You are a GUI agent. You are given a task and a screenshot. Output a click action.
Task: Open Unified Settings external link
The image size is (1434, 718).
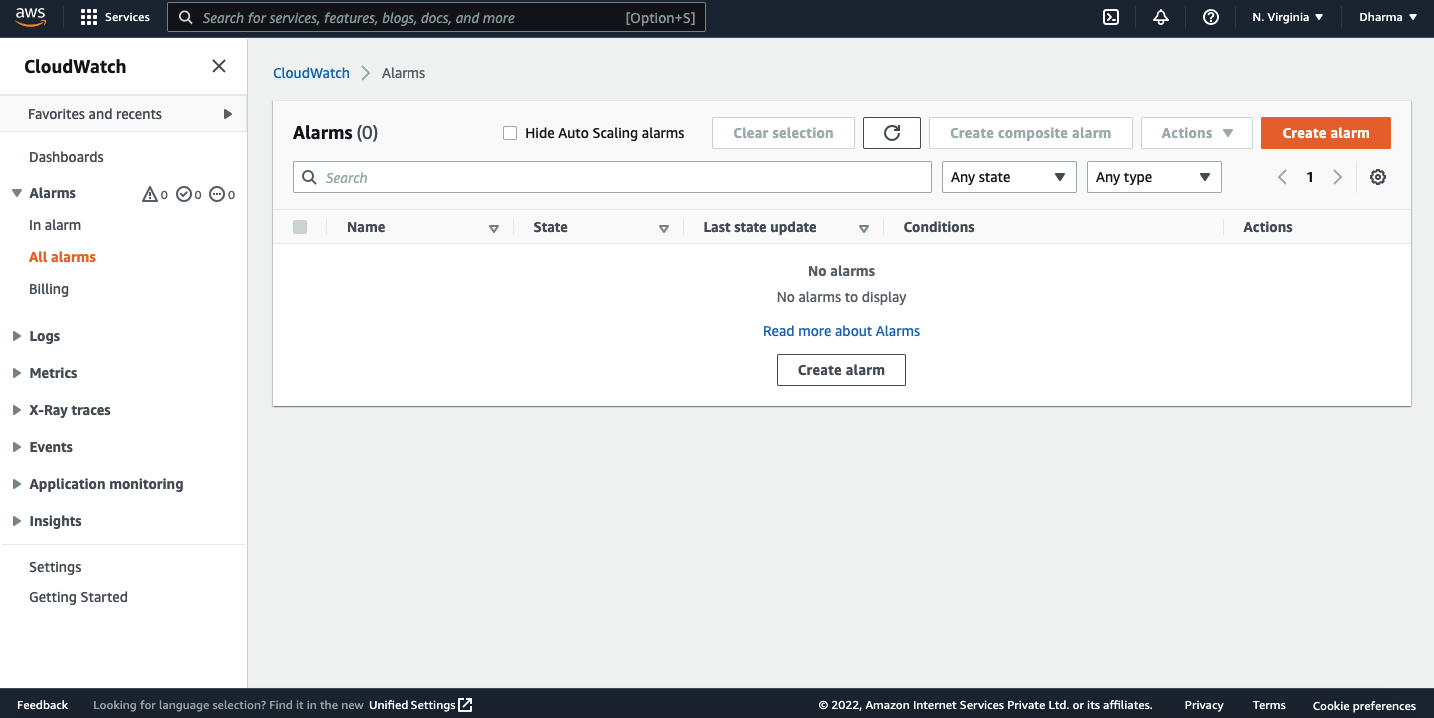[420, 705]
